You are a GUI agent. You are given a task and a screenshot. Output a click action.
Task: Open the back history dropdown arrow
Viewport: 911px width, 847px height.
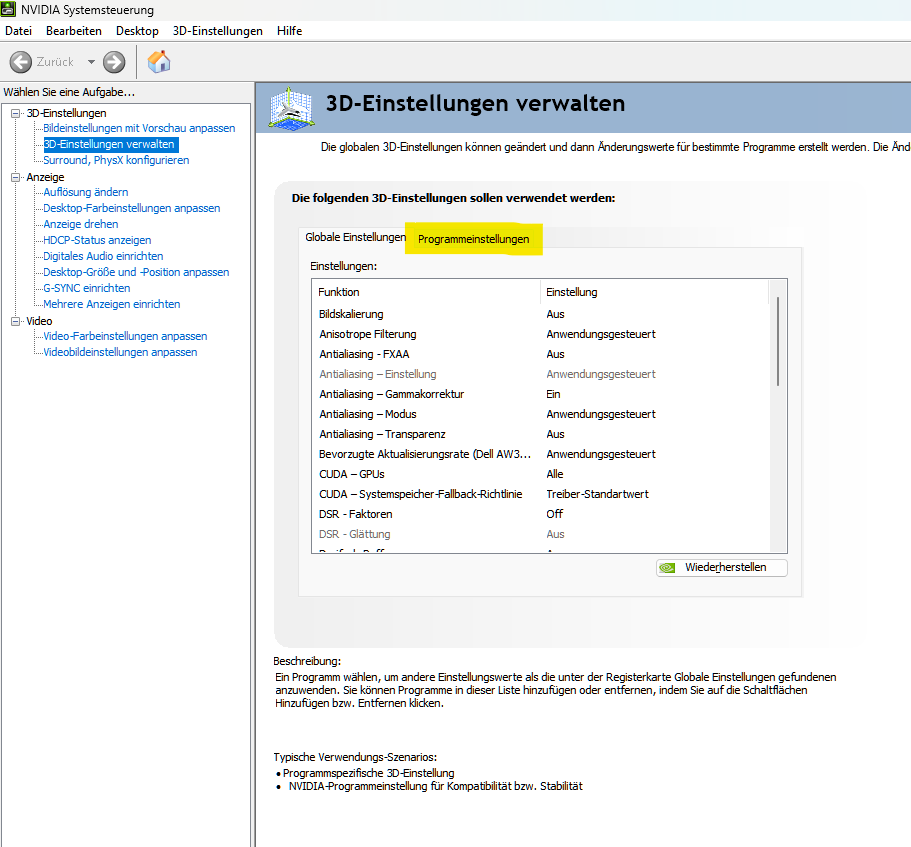coord(91,62)
